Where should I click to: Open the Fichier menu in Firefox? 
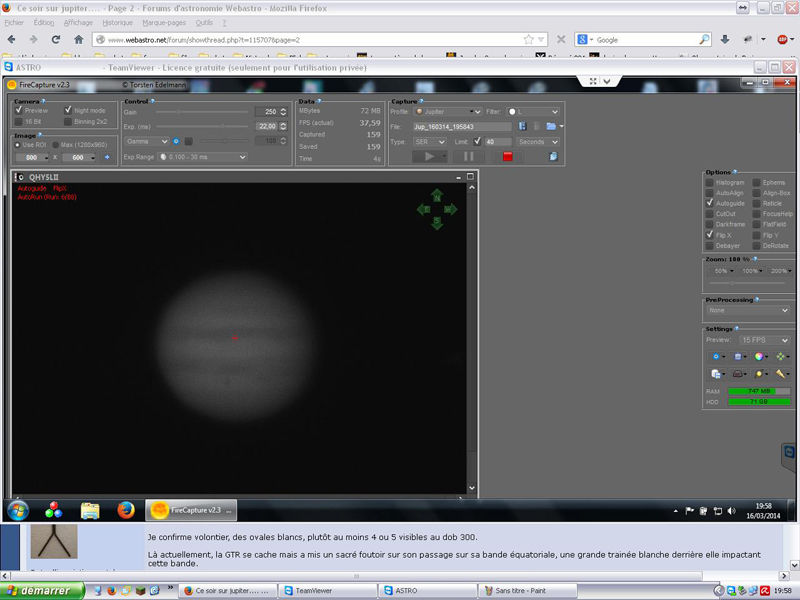[14, 22]
